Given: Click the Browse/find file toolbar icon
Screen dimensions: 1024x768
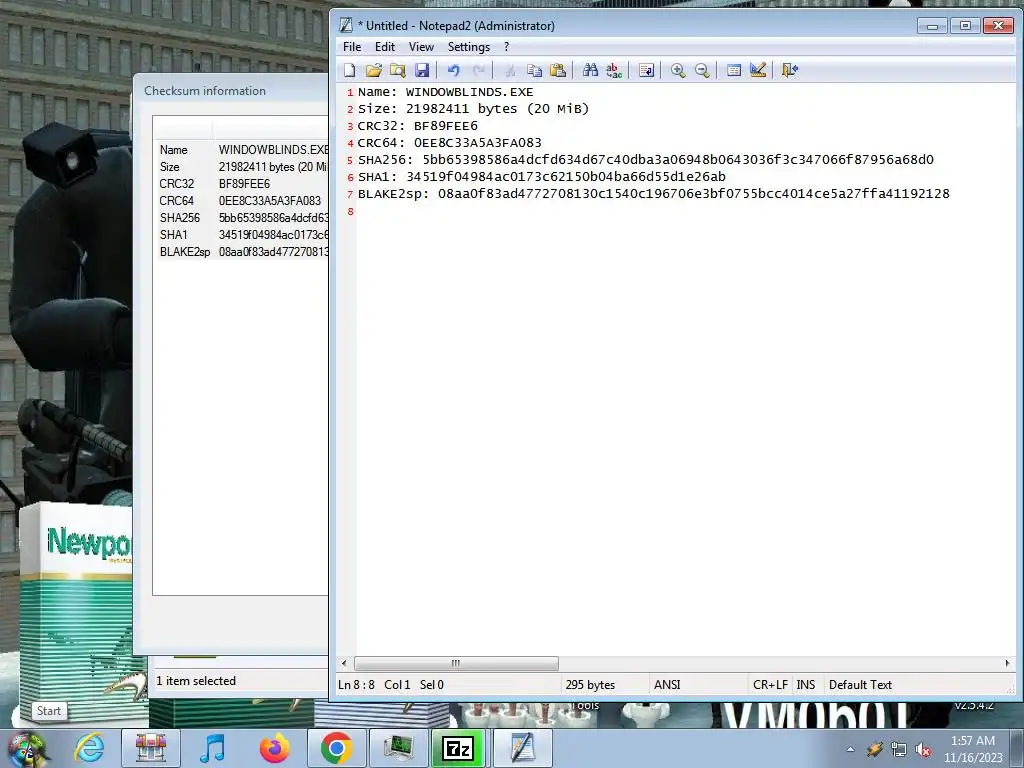Looking at the screenshot, I should [x=398, y=71].
